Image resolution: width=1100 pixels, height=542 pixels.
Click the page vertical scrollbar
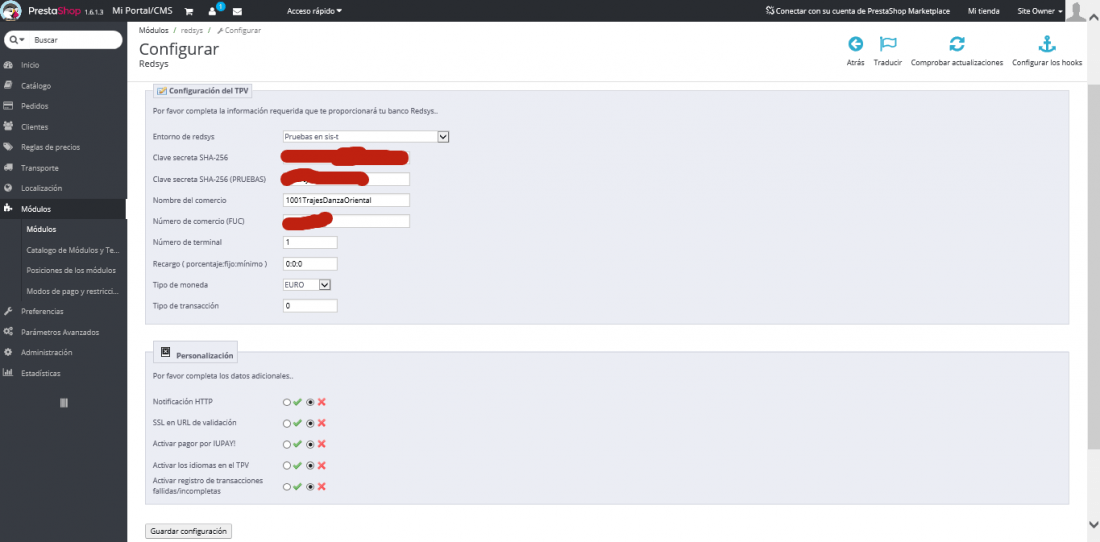pos(1094,269)
